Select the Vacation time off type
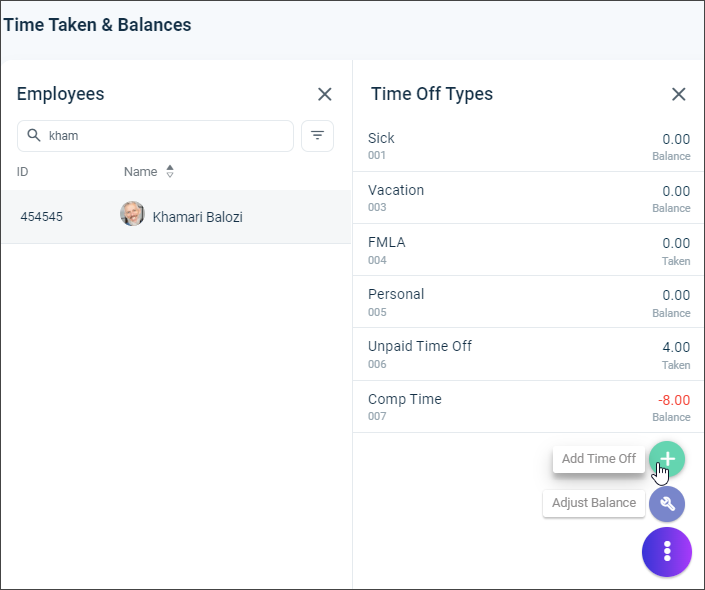Viewport: 705px width, 590px height. pos(528,198)
